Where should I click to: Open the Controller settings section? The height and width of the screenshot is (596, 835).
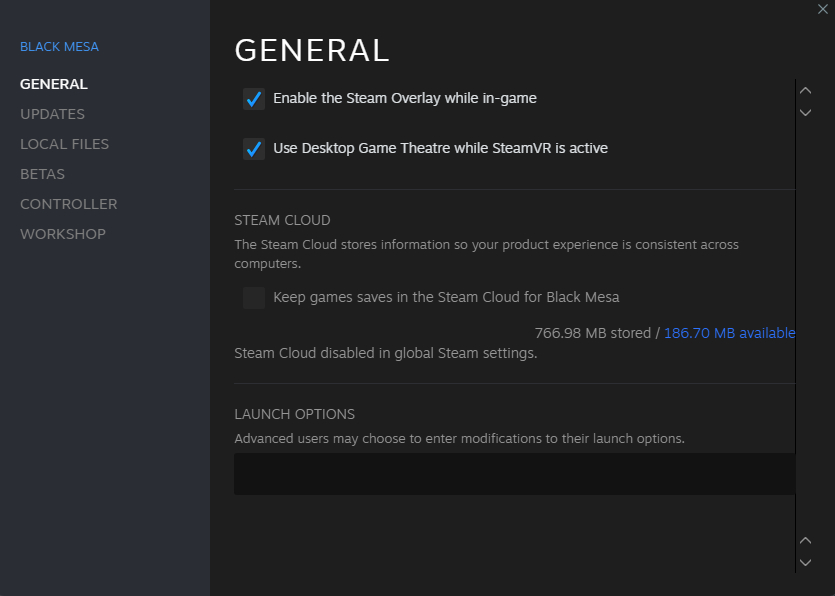coord(68,204)
